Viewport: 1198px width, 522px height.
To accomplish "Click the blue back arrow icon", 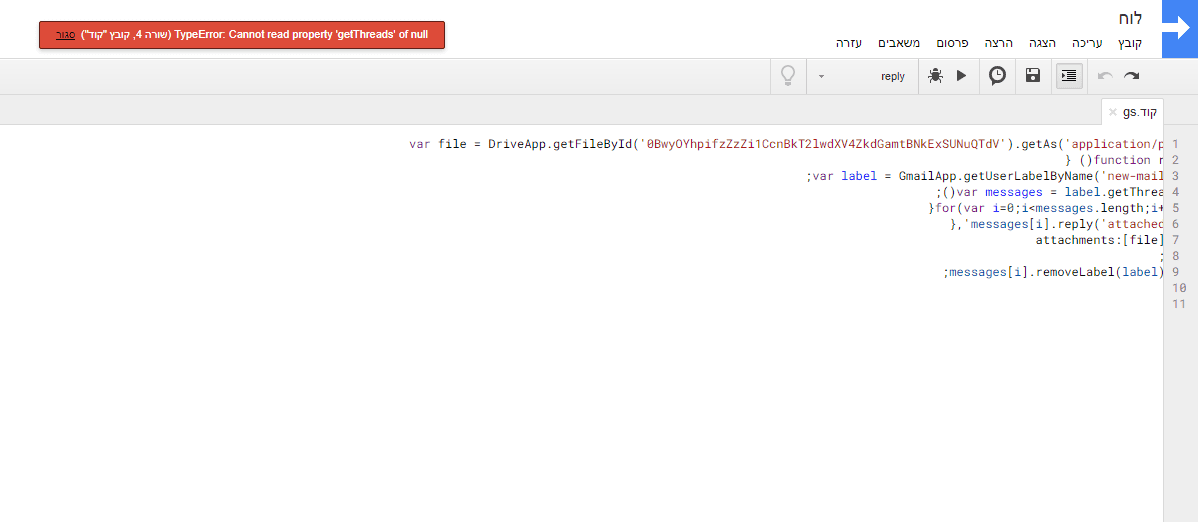I will (1179, 29).
